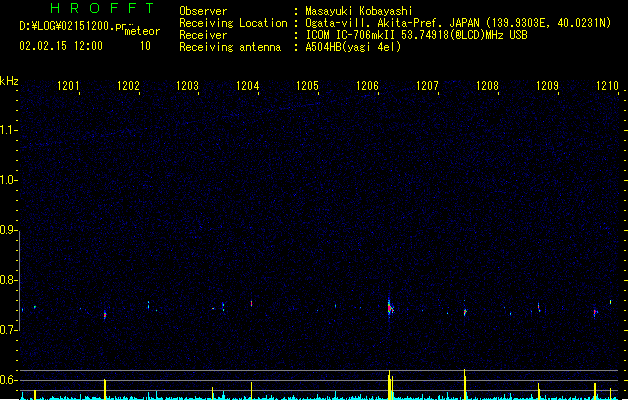629x400 pixels.
Task: Click the 1201 time axis label
Action: [x=68, y=86]
